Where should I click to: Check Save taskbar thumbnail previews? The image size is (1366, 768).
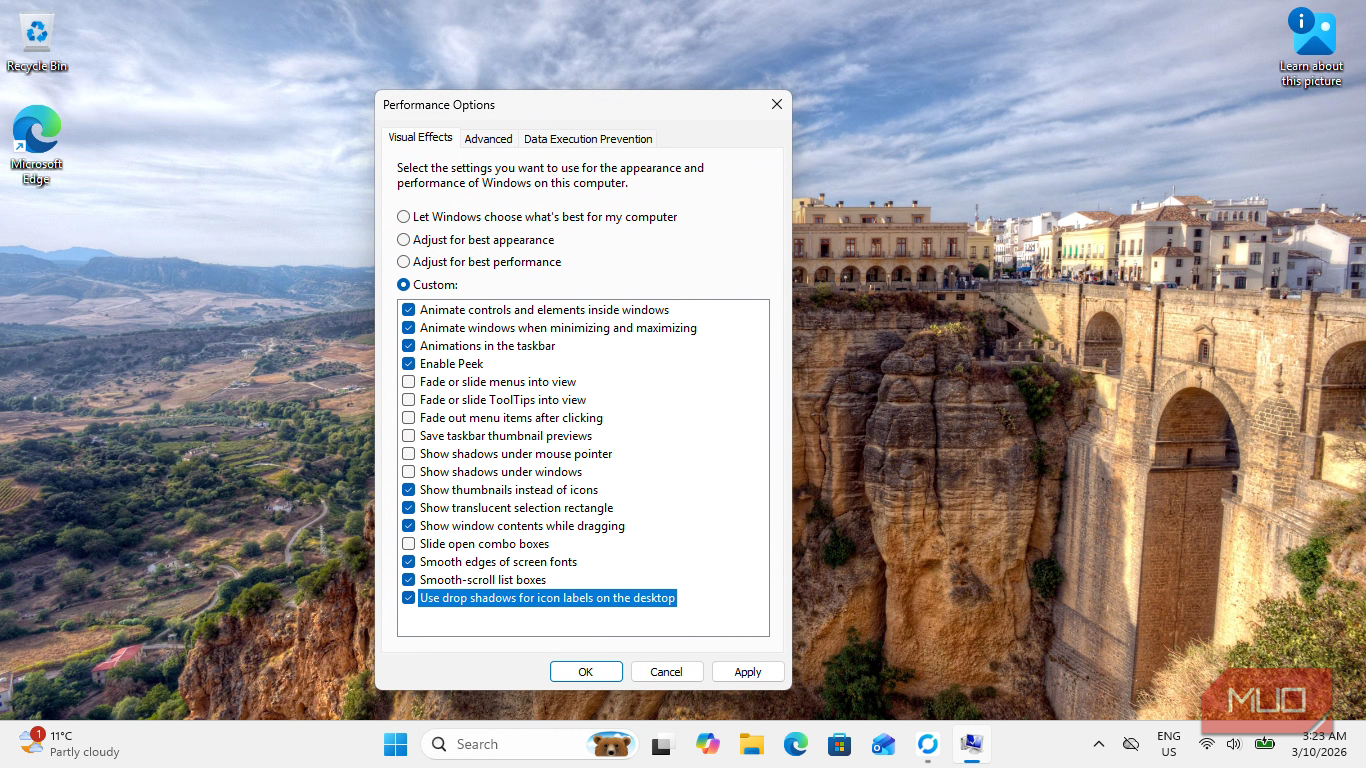point(409,436)
